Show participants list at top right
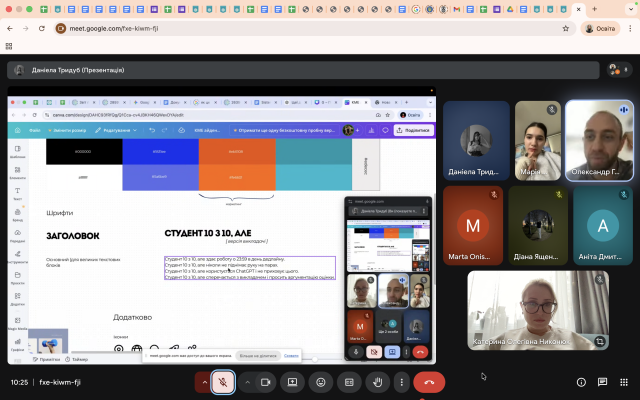640x400 pixels. pyautogui.click(x=616, y=70)
